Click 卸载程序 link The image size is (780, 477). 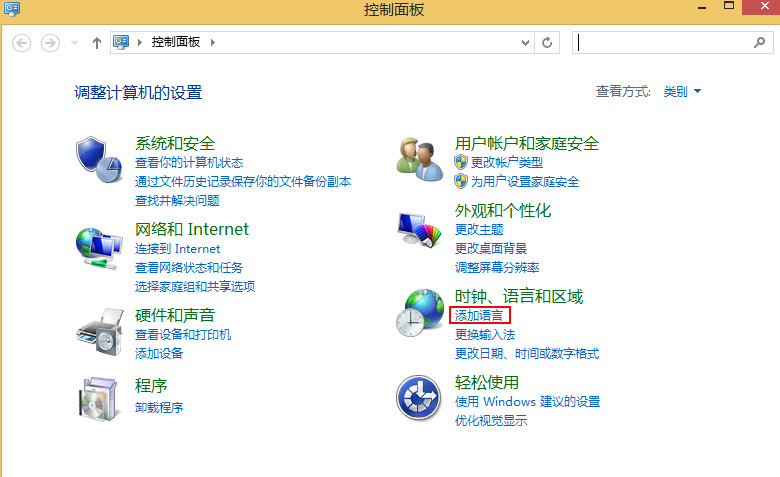point(159,408)
